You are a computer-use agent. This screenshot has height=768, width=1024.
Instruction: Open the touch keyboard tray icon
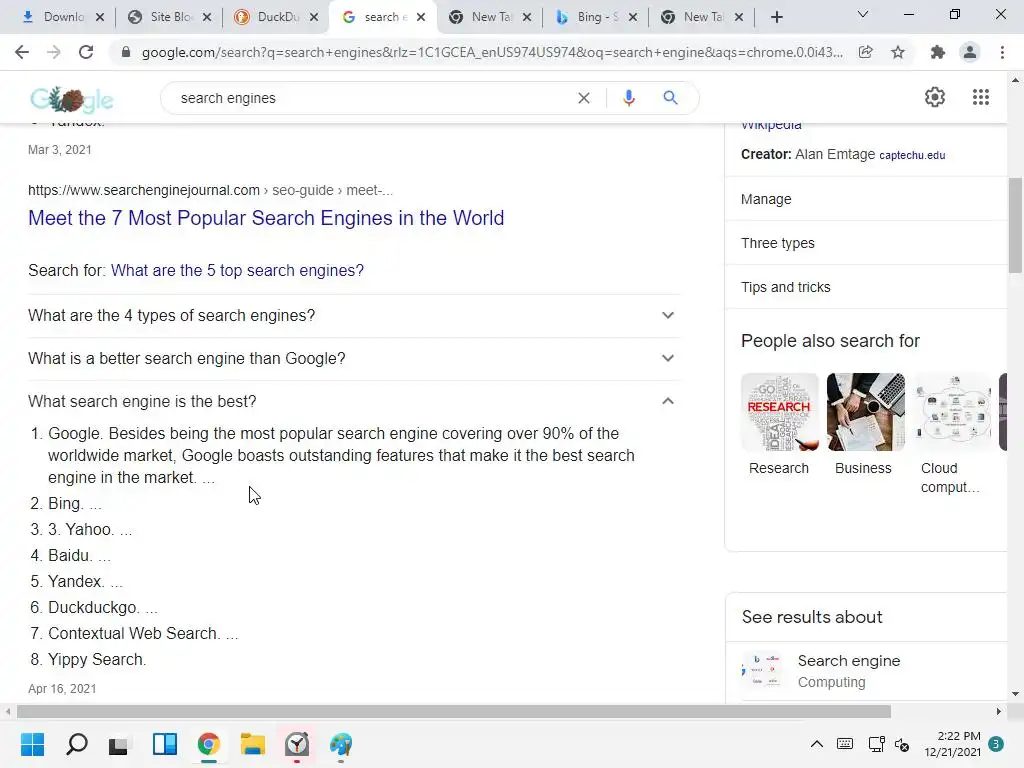tap(844, 744)
